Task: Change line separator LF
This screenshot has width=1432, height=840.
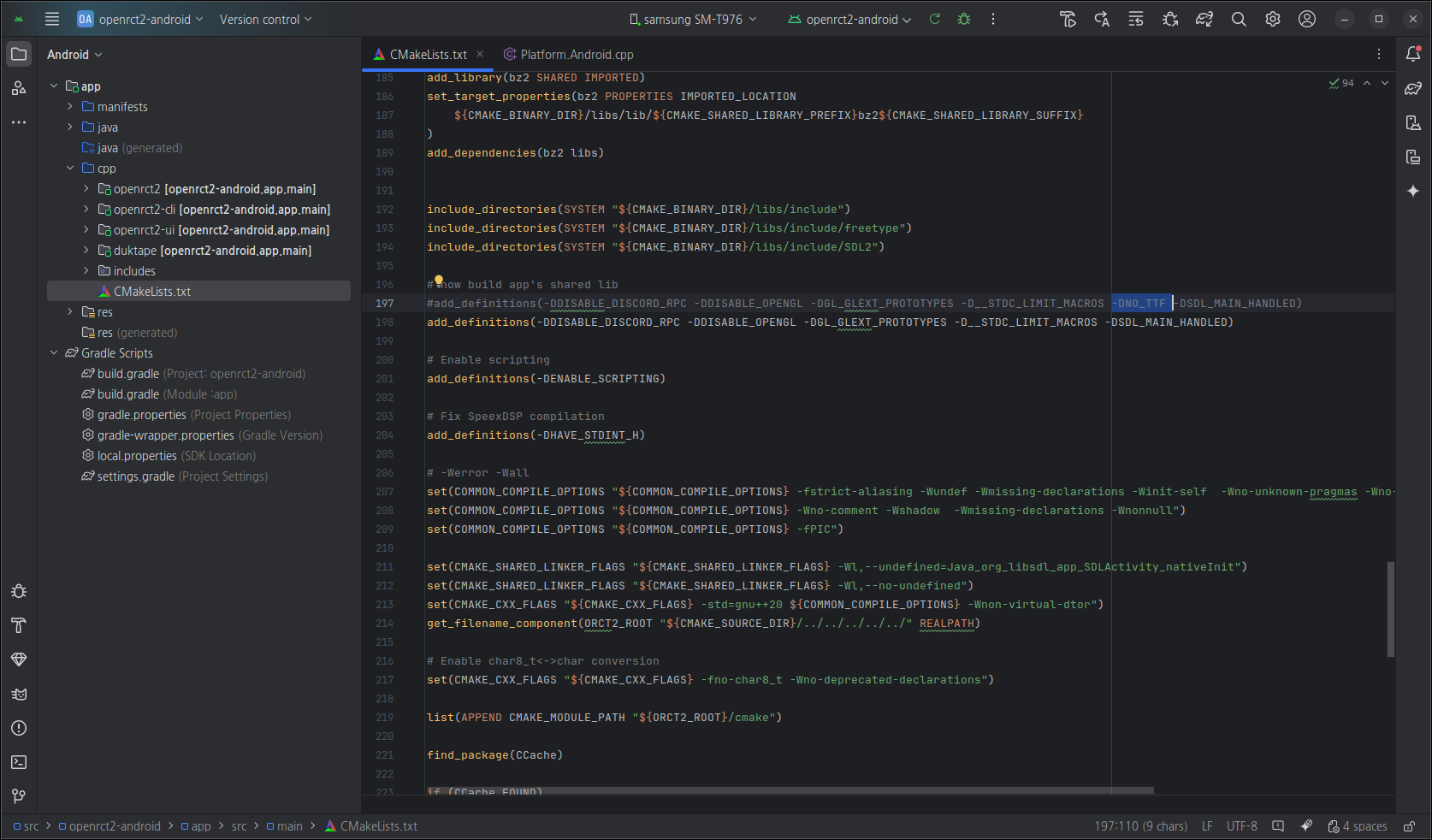Action: click(1207, 826)
